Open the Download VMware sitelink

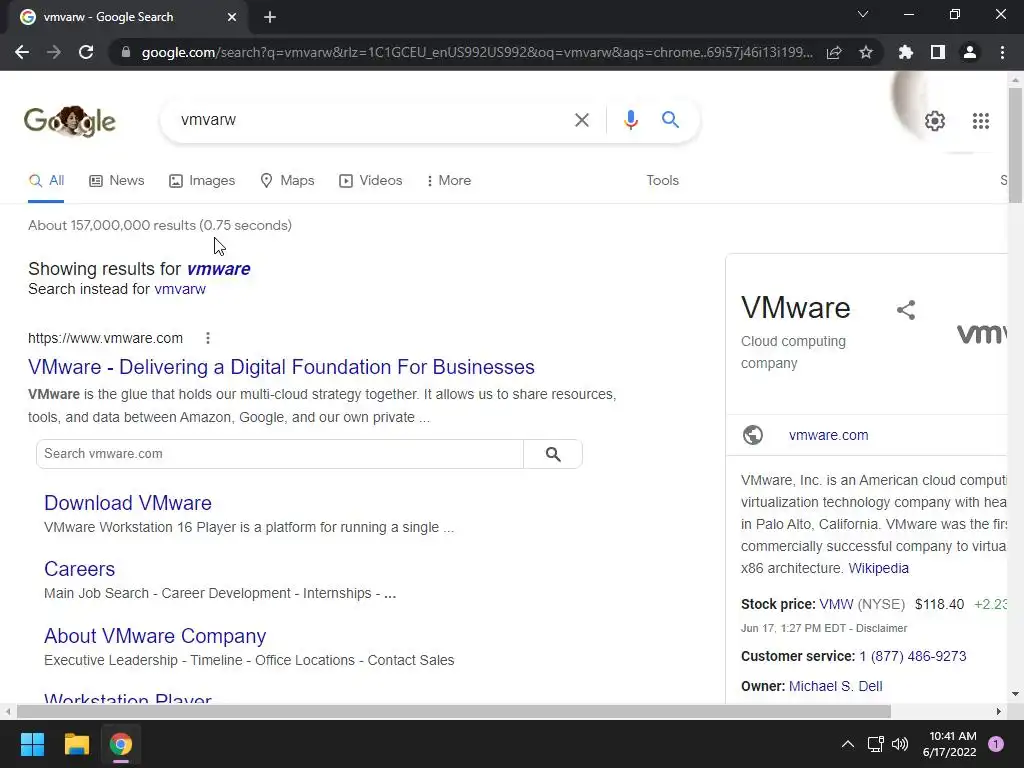[x=128, y=503]
